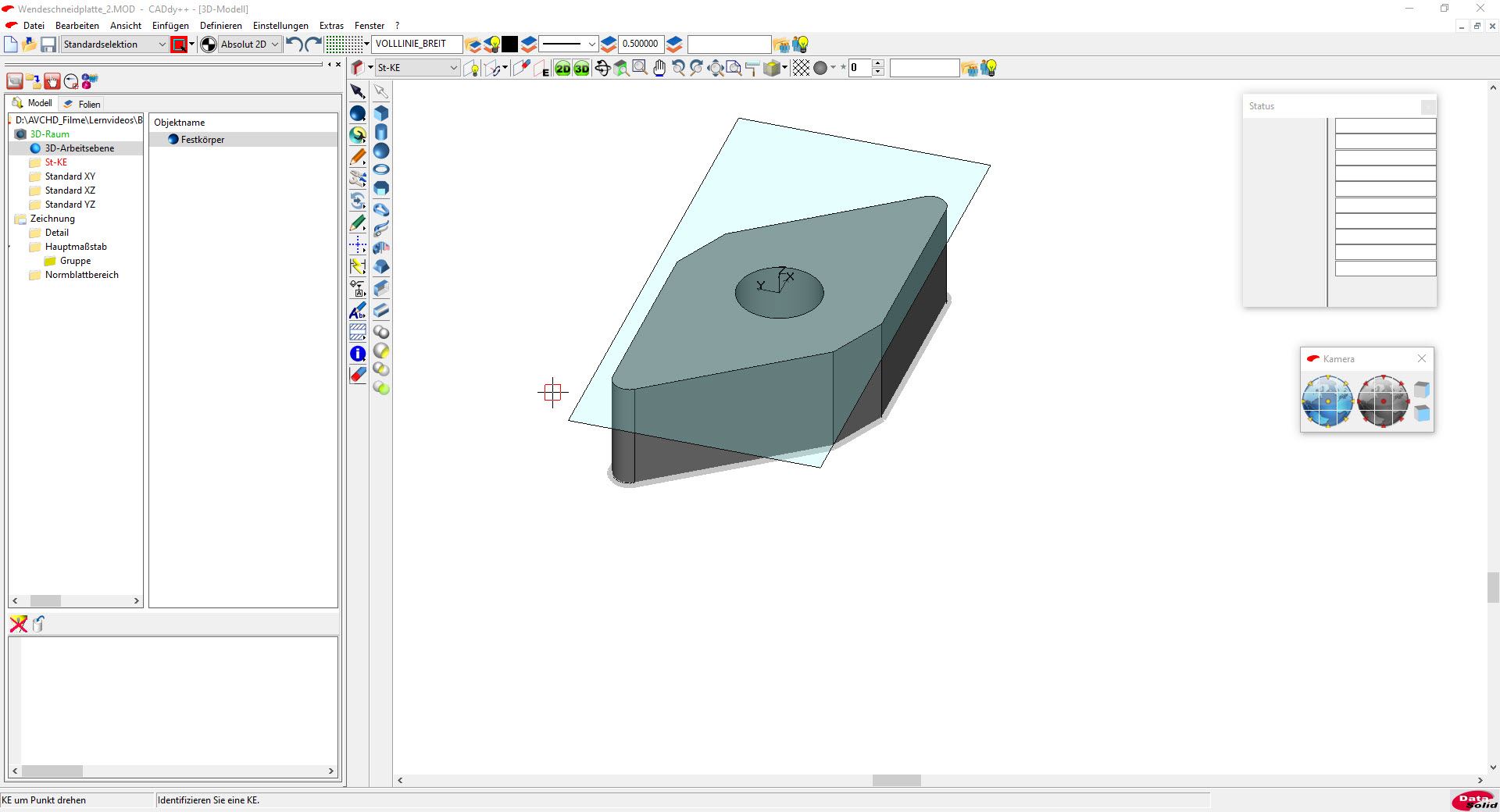1500x812 pixels.
Task: Select the black arrow selection tool
Action: click(x=358, y=91)
